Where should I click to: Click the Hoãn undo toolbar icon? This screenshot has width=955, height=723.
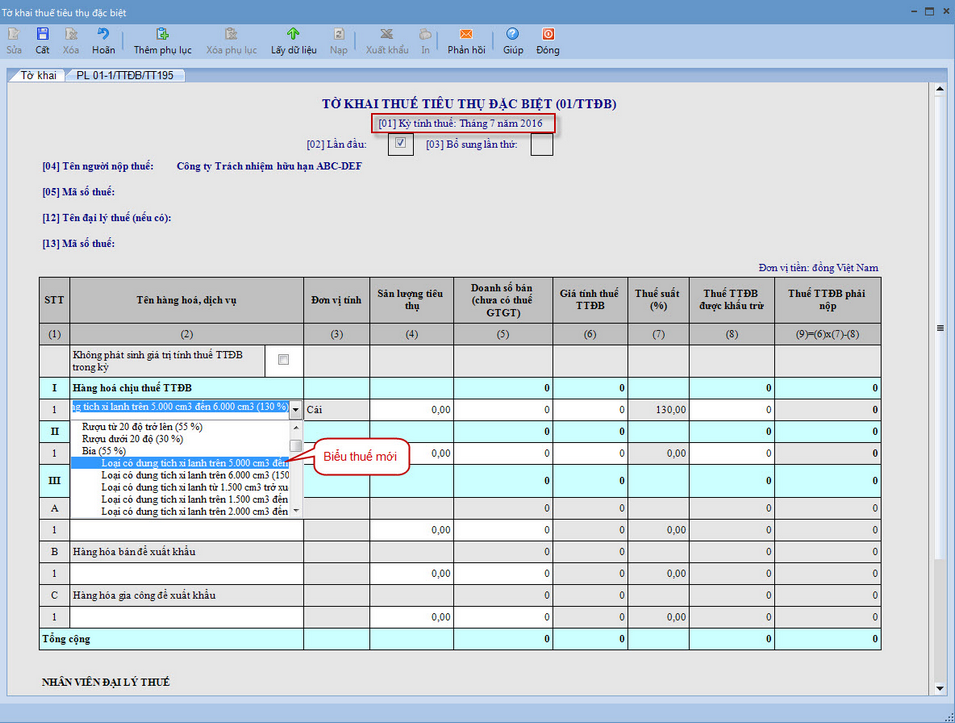pos(104,34)
